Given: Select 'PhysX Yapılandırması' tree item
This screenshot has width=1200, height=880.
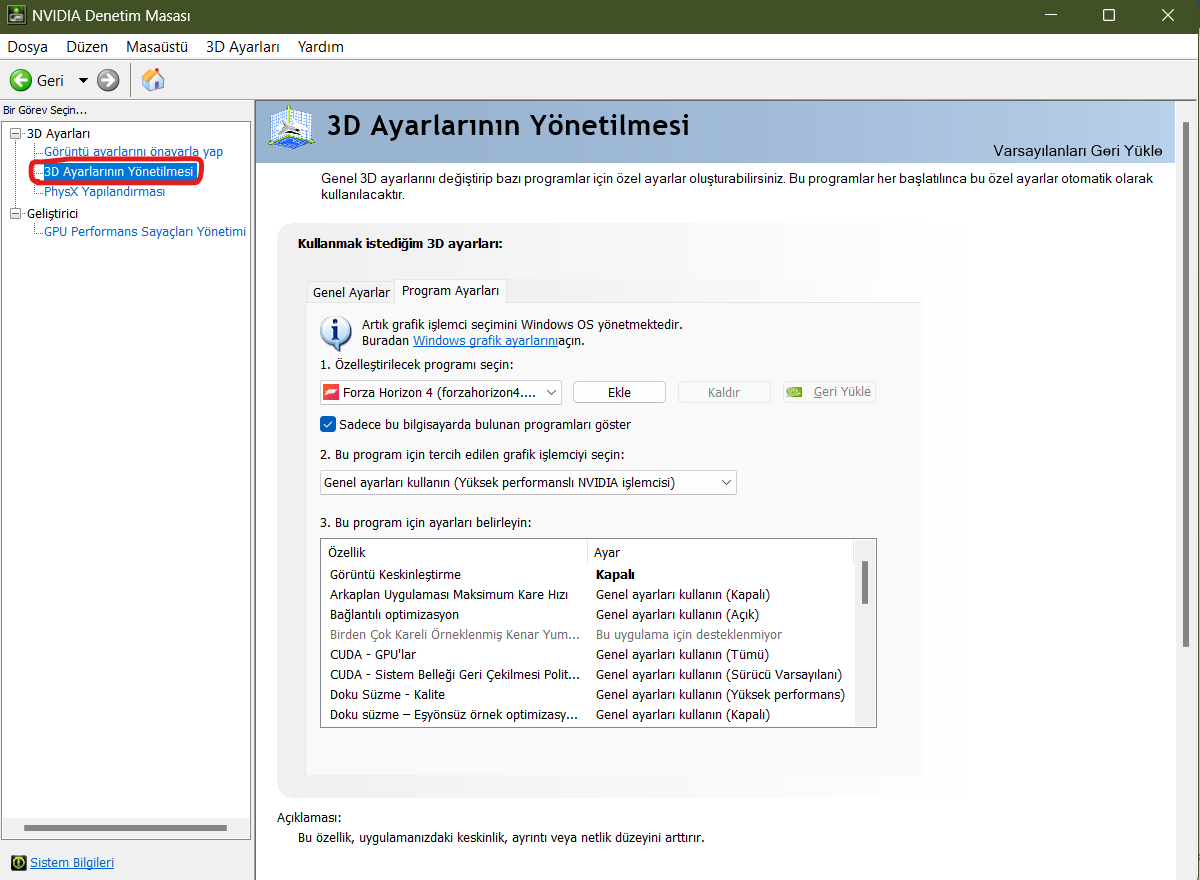Looking at the screenshot, I should [x=105, y=192].
